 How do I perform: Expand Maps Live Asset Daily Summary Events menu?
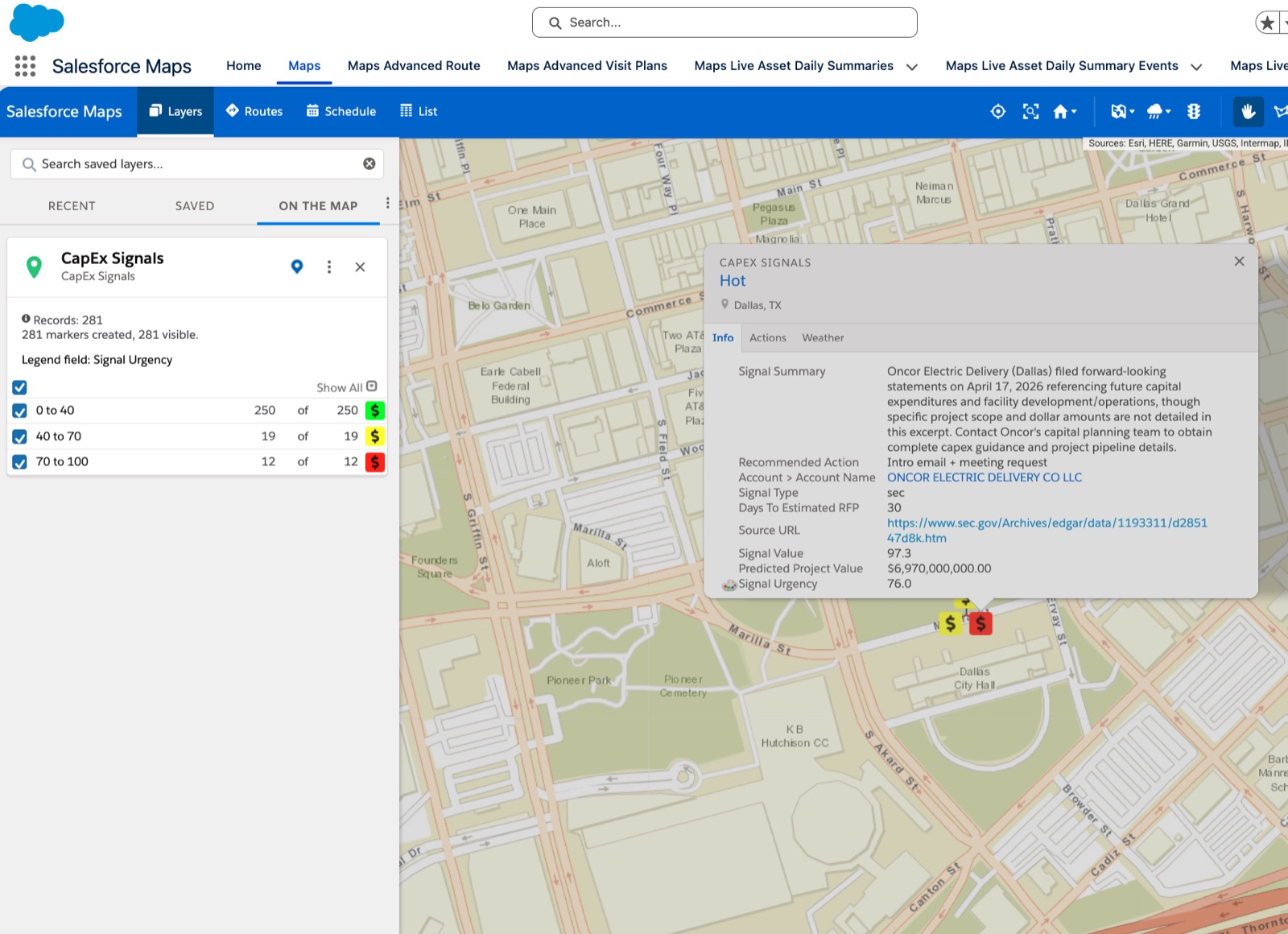point(1196,67)
